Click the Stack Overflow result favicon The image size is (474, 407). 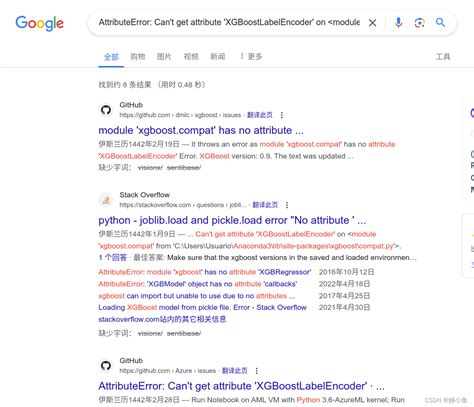(x=106, y=200)
